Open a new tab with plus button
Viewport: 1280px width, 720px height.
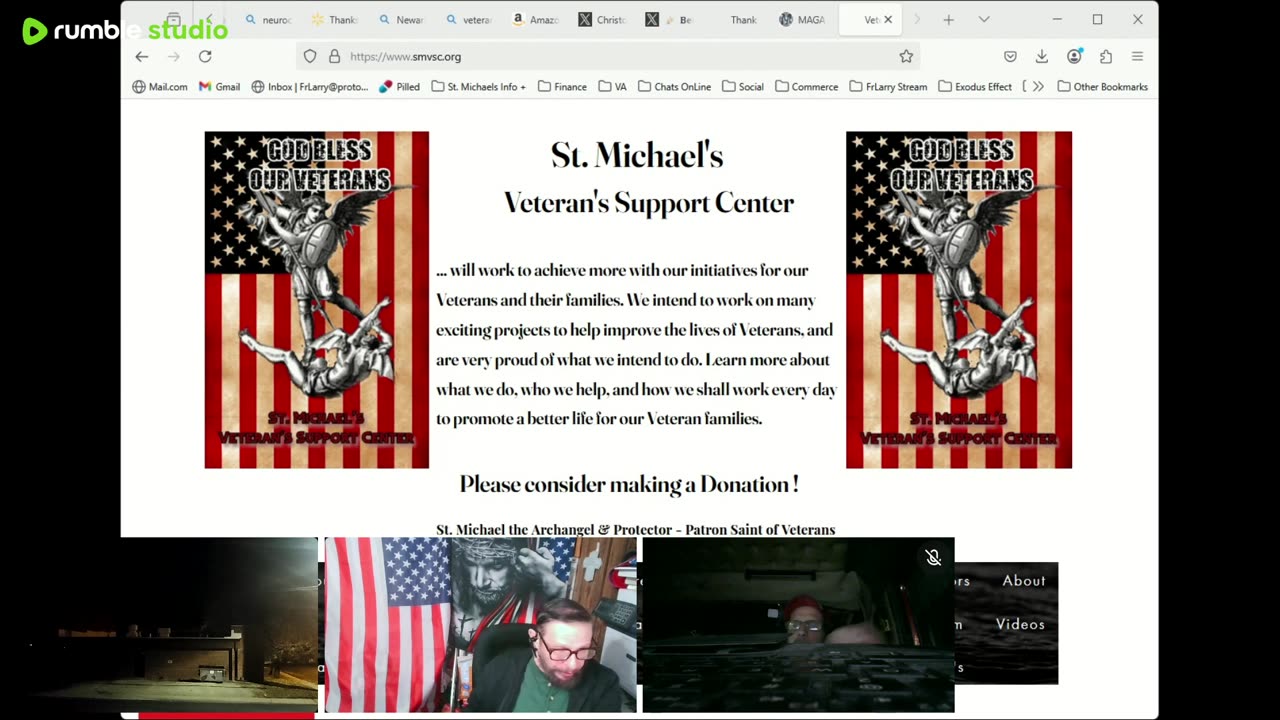pyautogui.click(x=948, y=20)
